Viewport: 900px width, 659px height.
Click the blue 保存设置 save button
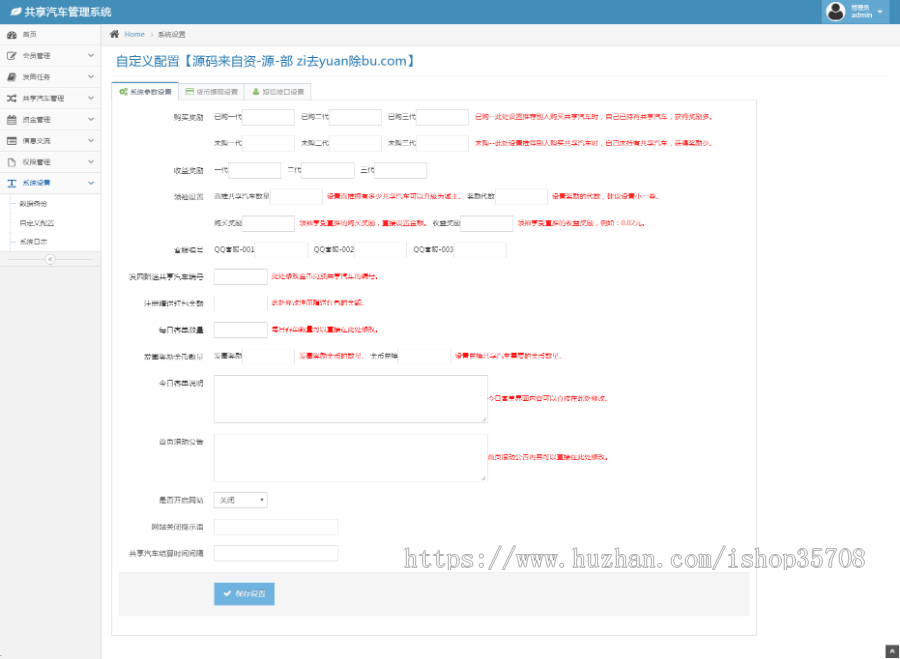coord(243,593)
